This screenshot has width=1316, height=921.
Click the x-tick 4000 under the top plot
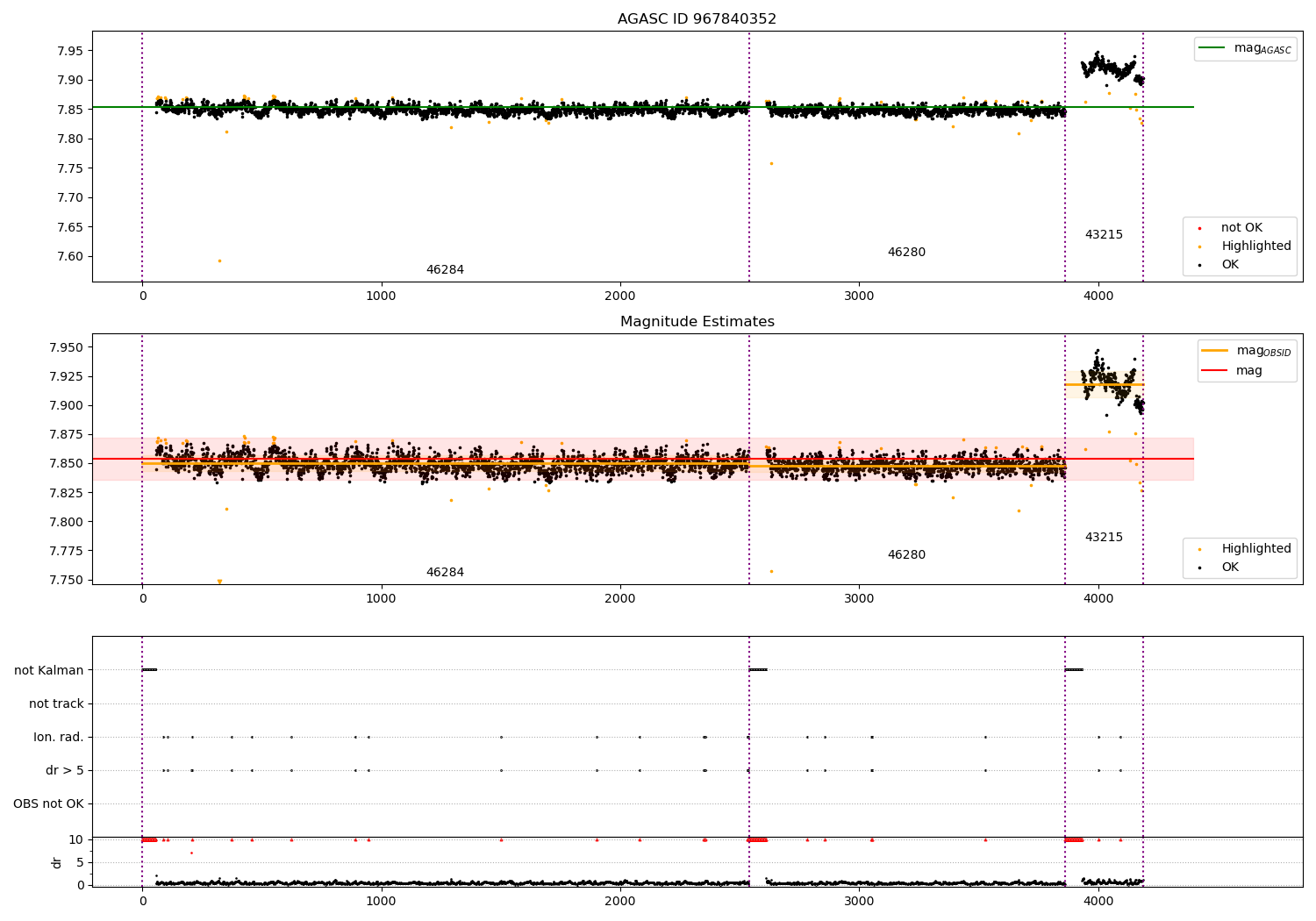tap(1098, 296)
